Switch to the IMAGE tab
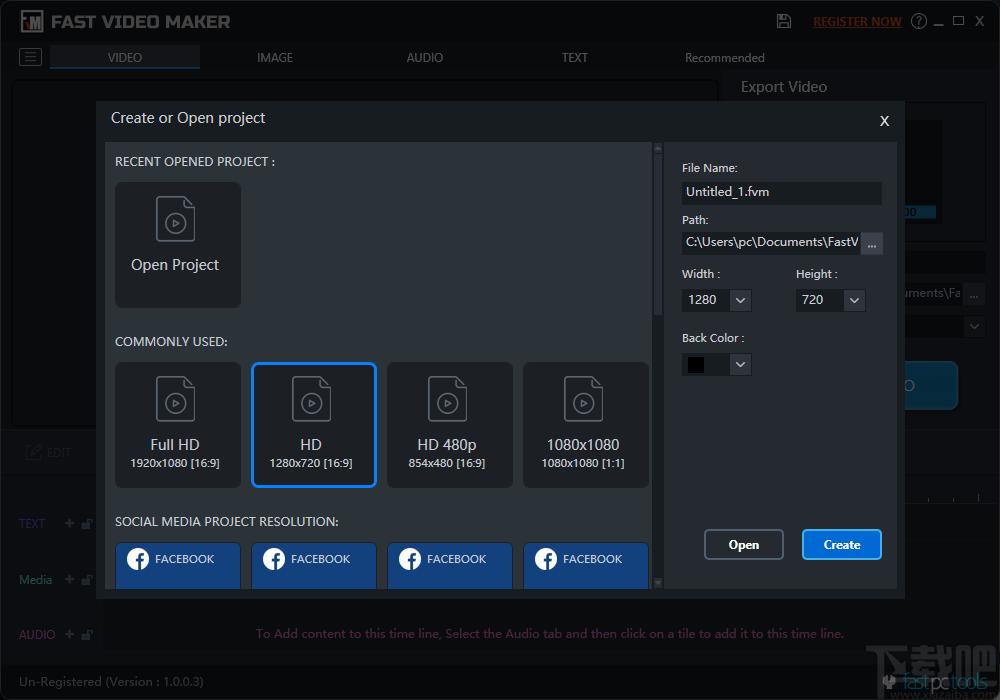The image size is (1000, 700). (x=275, y=58)
